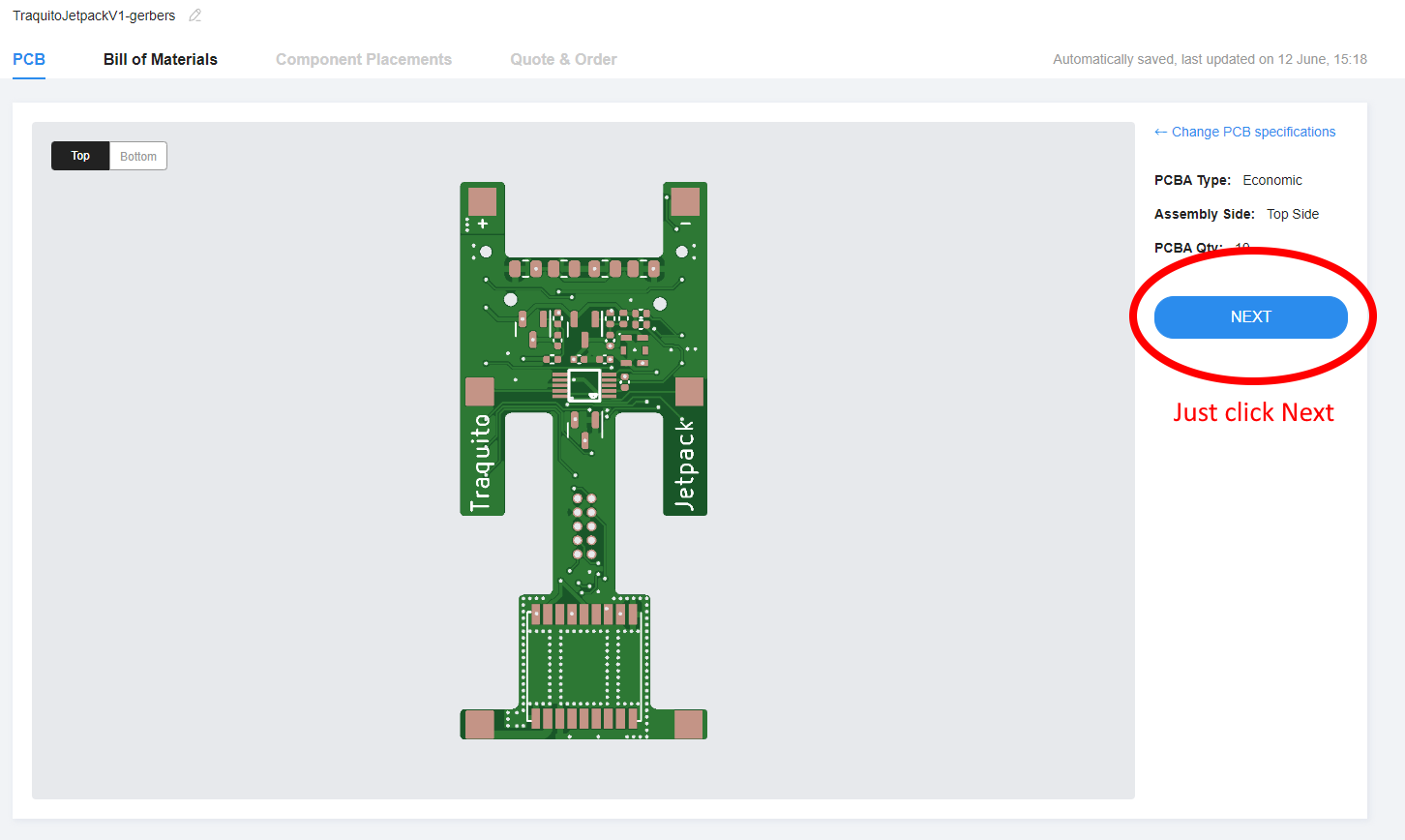The height and width of the screenshot is (840, 1405).
Task: Click the pencil icon to rename project
Action: 194,15
